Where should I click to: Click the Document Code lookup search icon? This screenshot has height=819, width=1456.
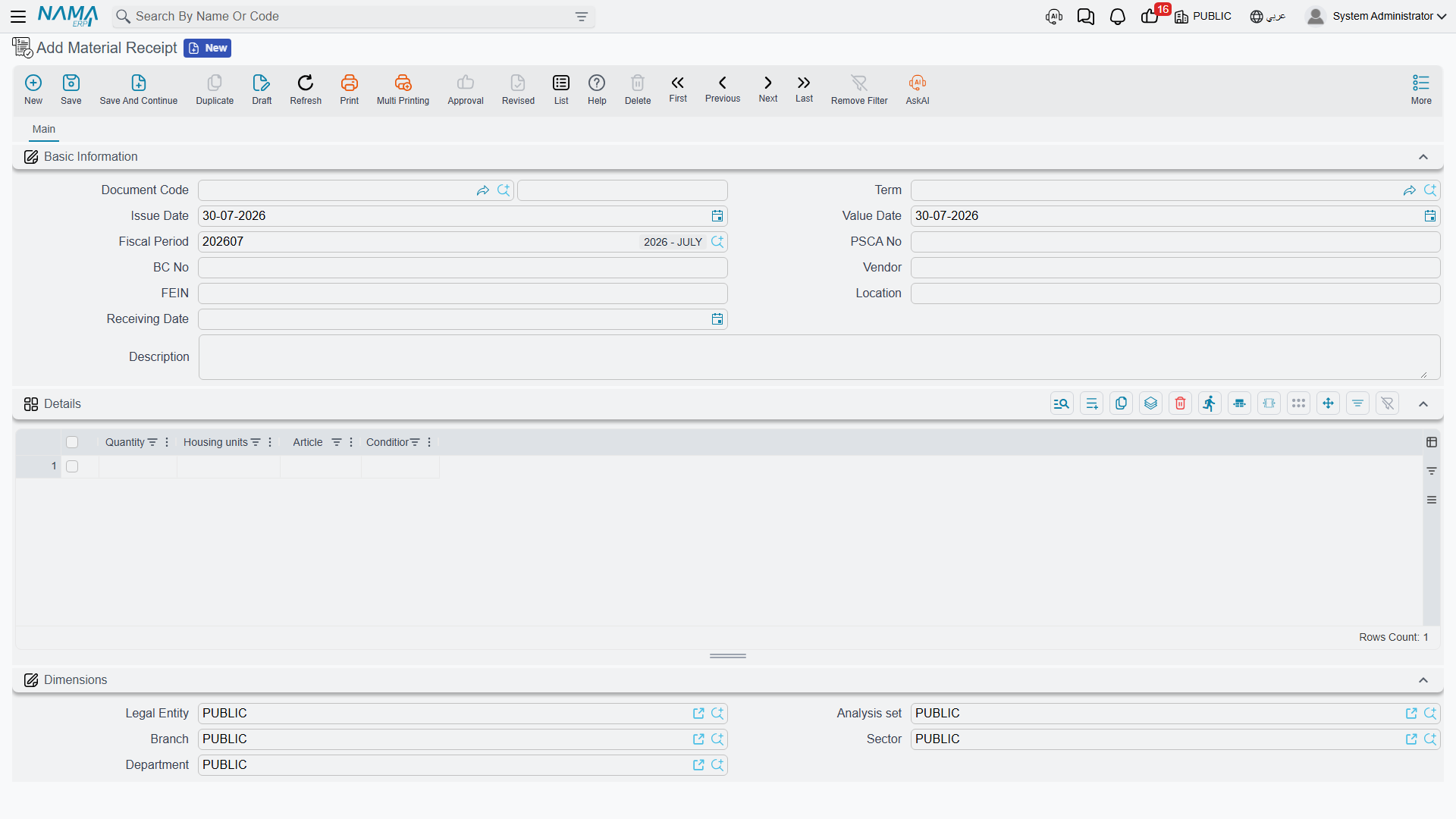click(504, 190)
